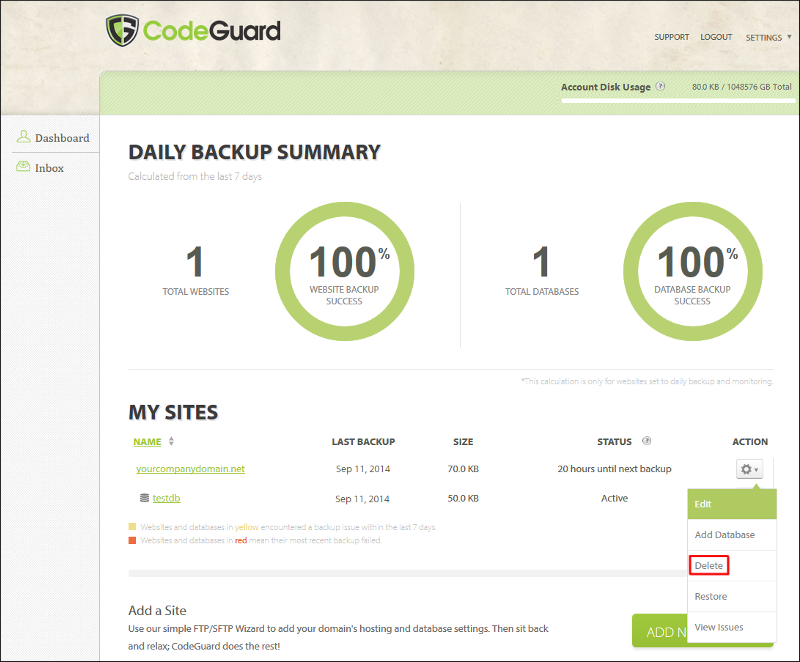Choose Delete in the site action menu
This screenshot has width=800, height=662.
pos(710,566)
